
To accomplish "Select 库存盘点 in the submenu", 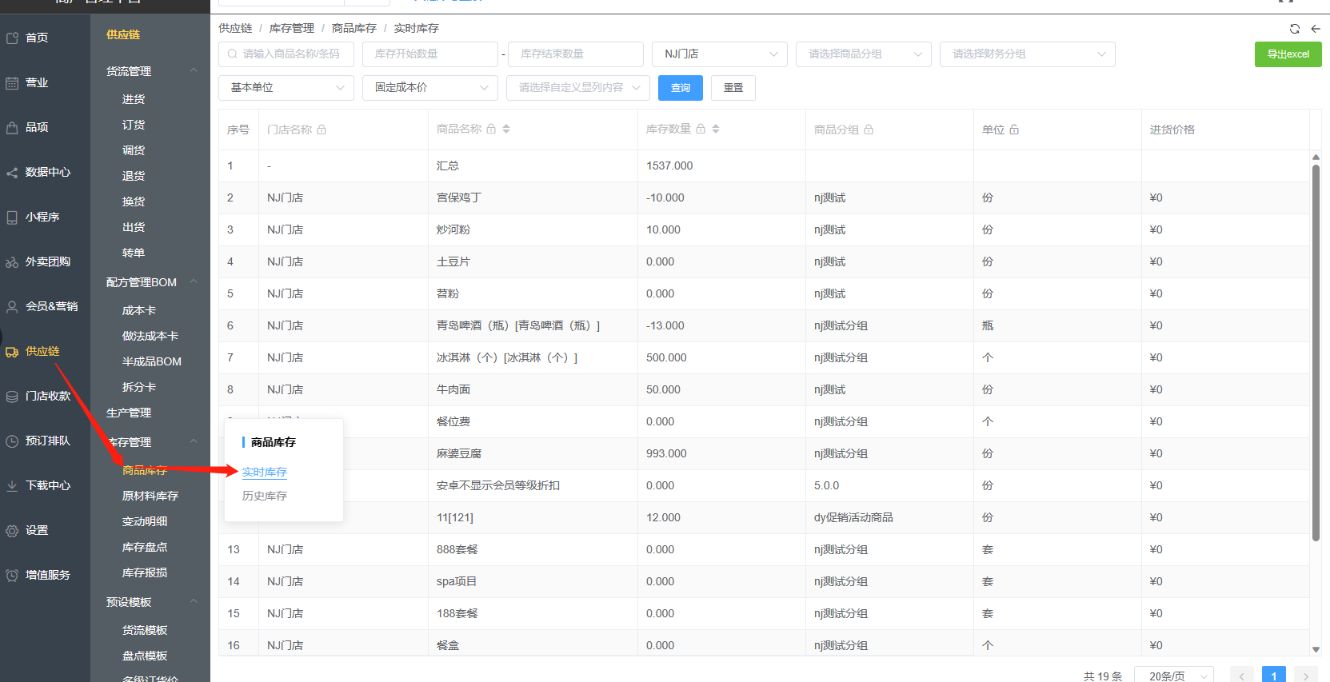I will (x=144, y=547).
